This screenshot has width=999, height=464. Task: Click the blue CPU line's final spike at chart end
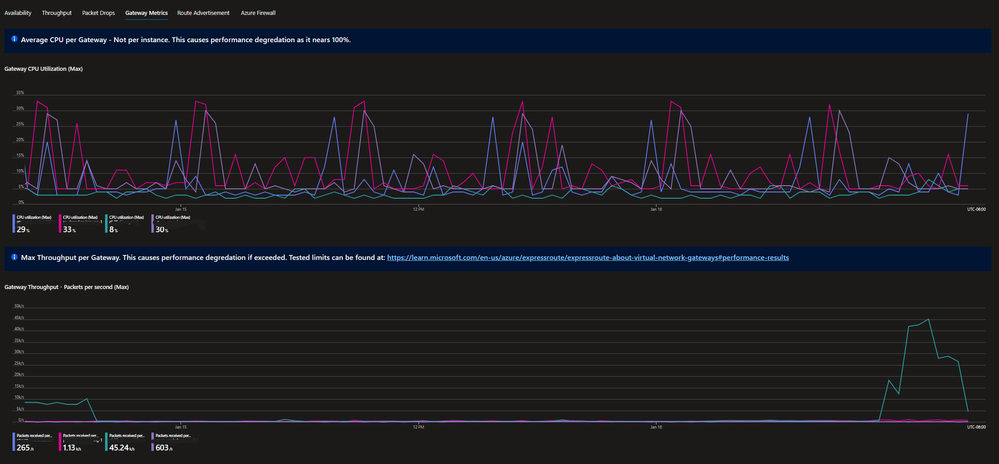[968, 115]
